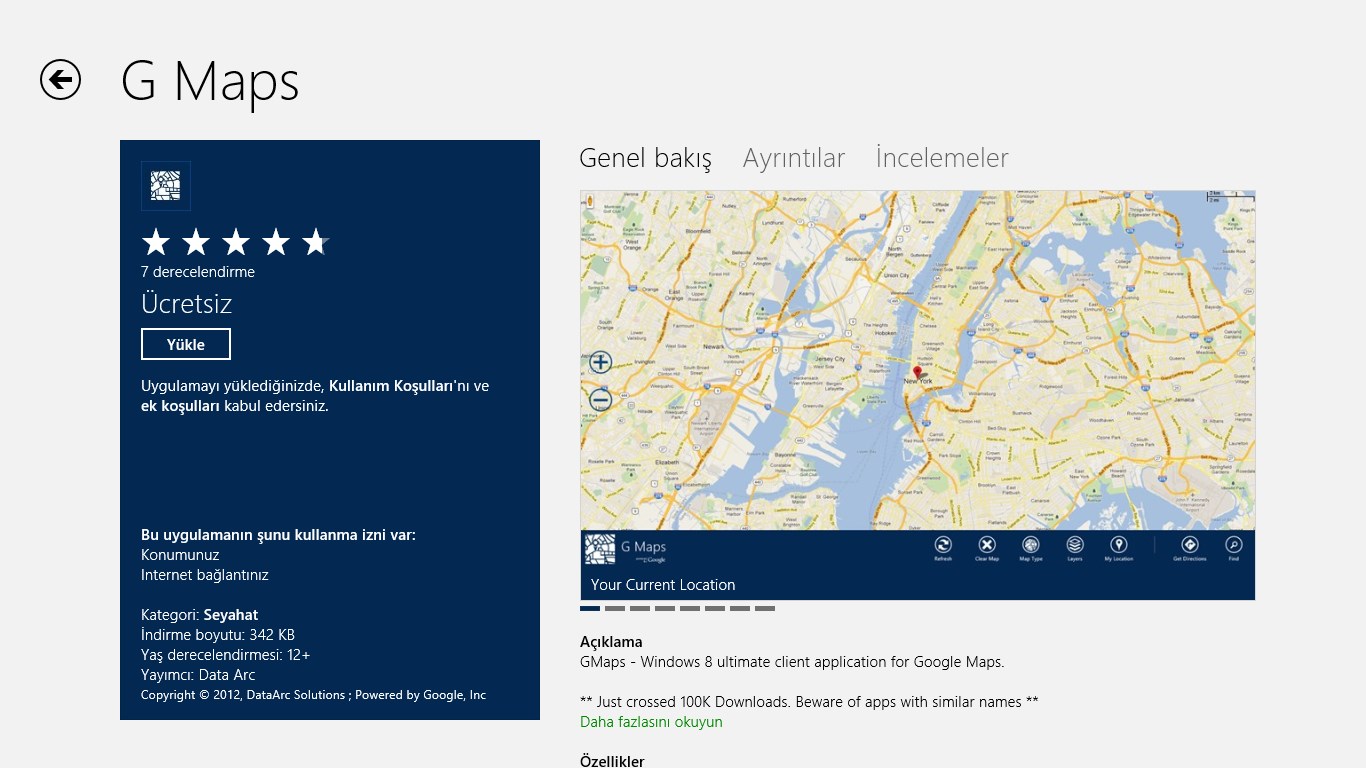Click the Find magnifier icon in the screenshot
The height and width of the screenshot is (768, 1366).
click(1234, 545)
